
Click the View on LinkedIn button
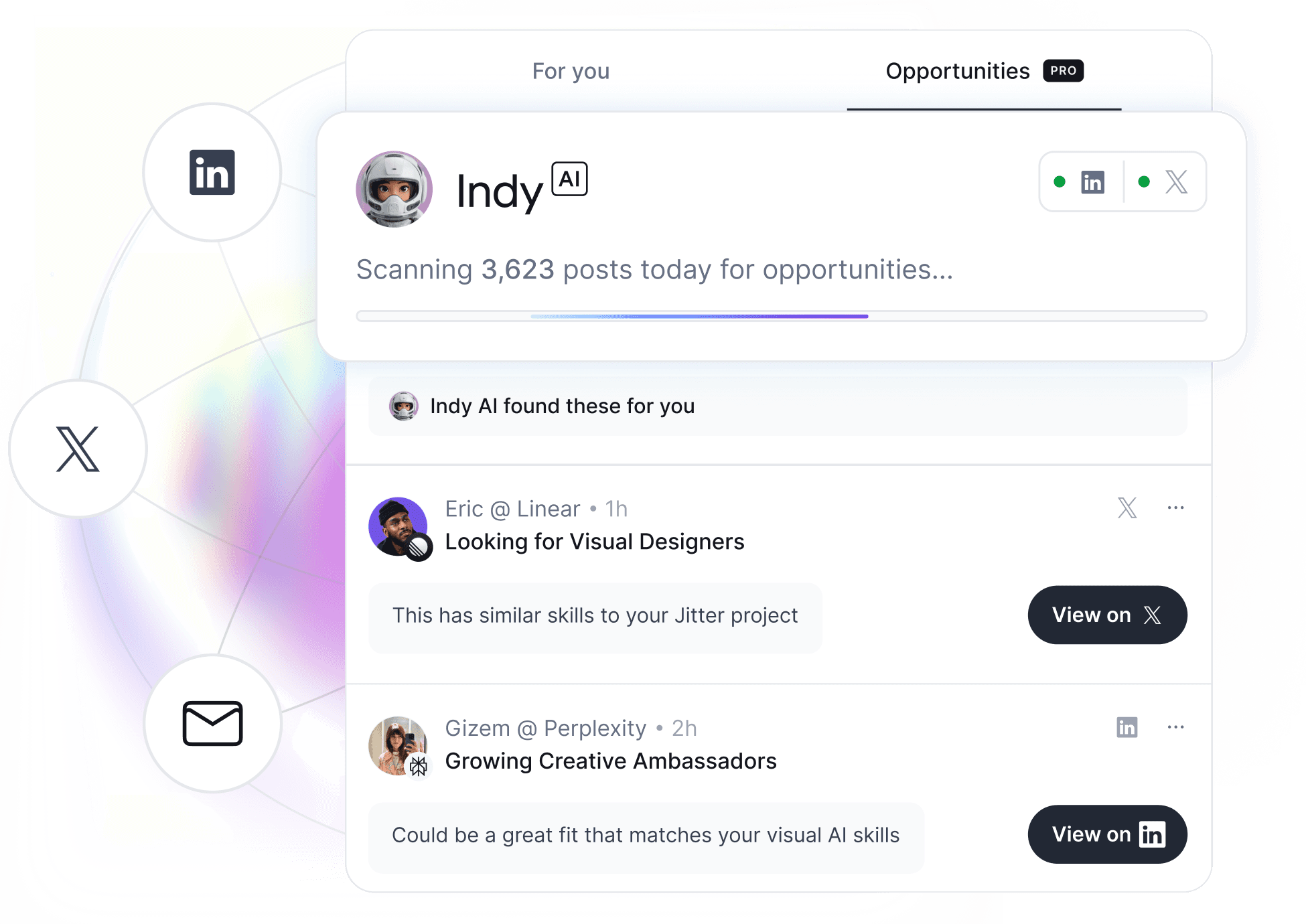[x=1107, y=834]
